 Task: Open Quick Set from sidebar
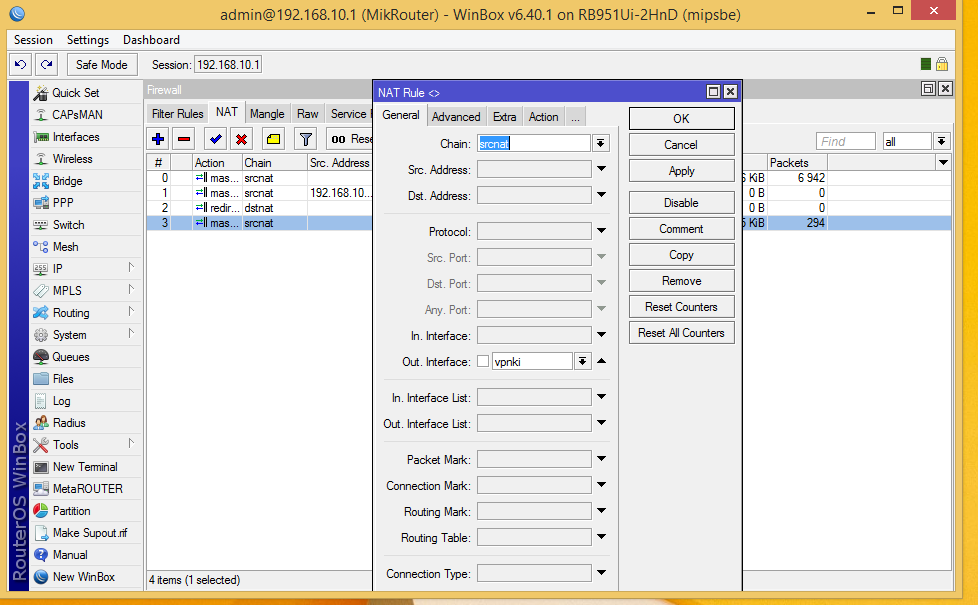(75, 93)
